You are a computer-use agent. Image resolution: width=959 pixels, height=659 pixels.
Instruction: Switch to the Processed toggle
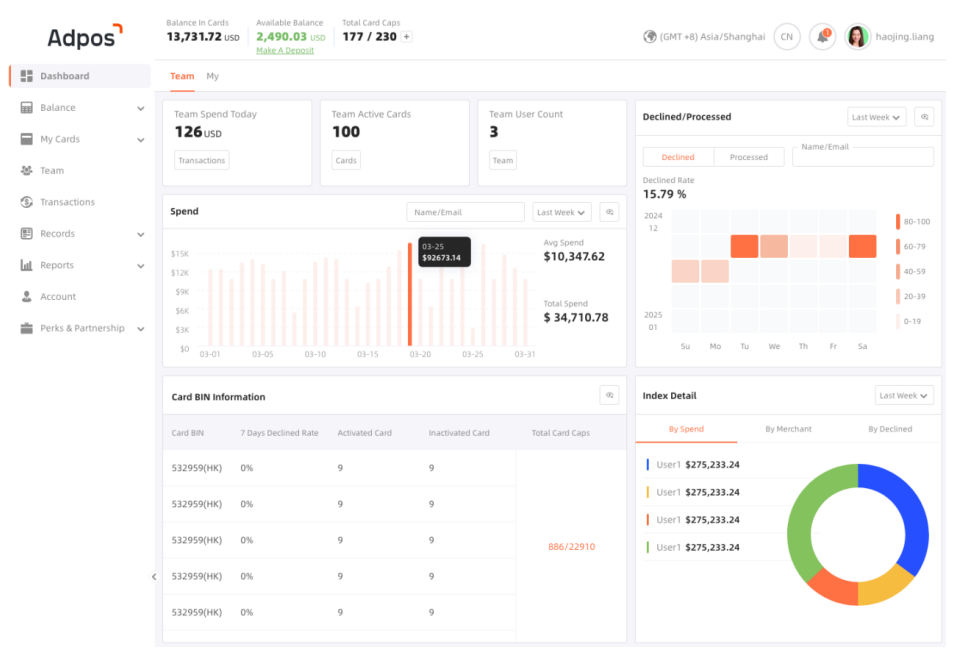point(748,157)
